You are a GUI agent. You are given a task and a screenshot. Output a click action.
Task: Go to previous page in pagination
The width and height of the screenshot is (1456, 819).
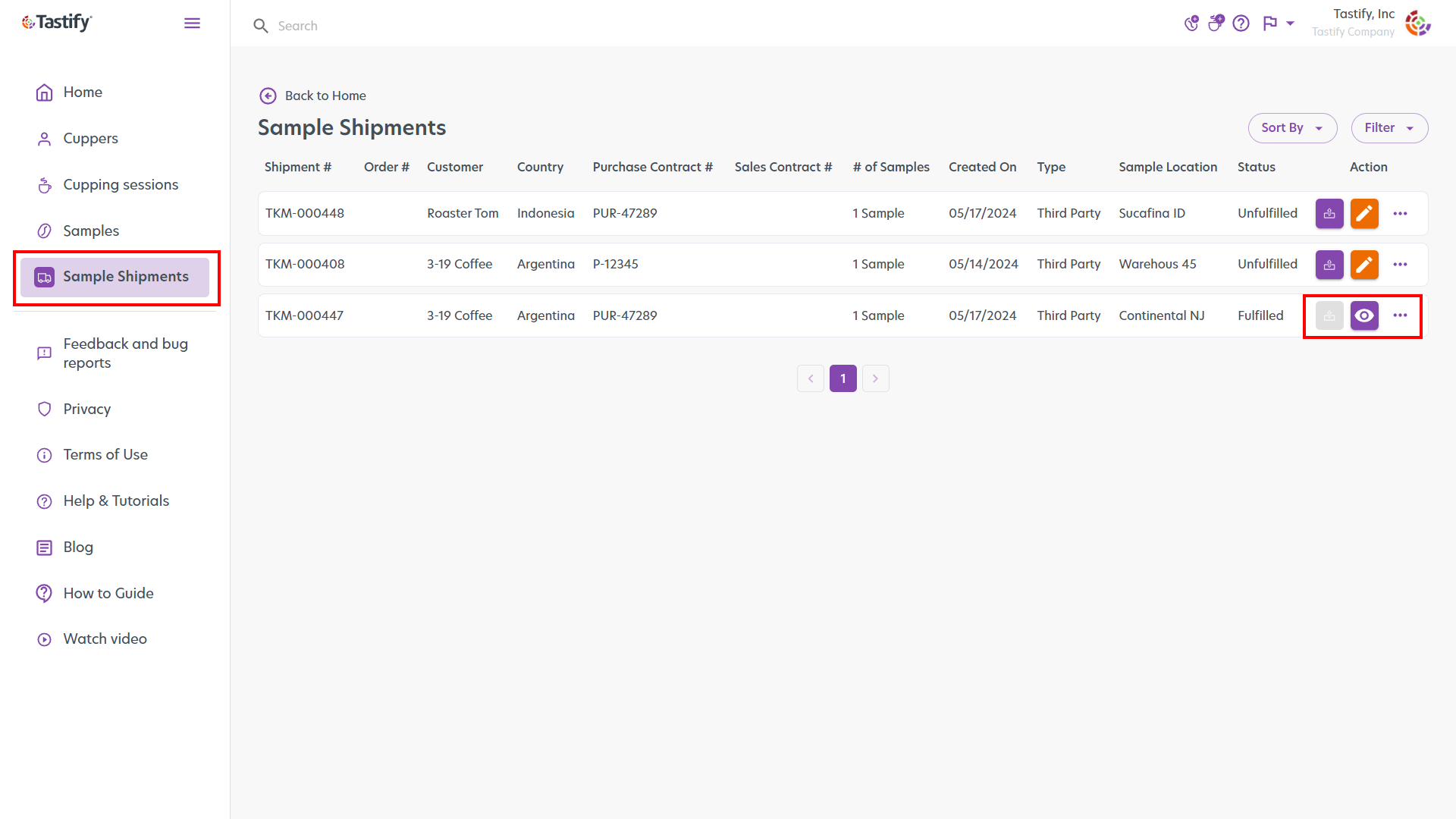click(x=811, y=378)
